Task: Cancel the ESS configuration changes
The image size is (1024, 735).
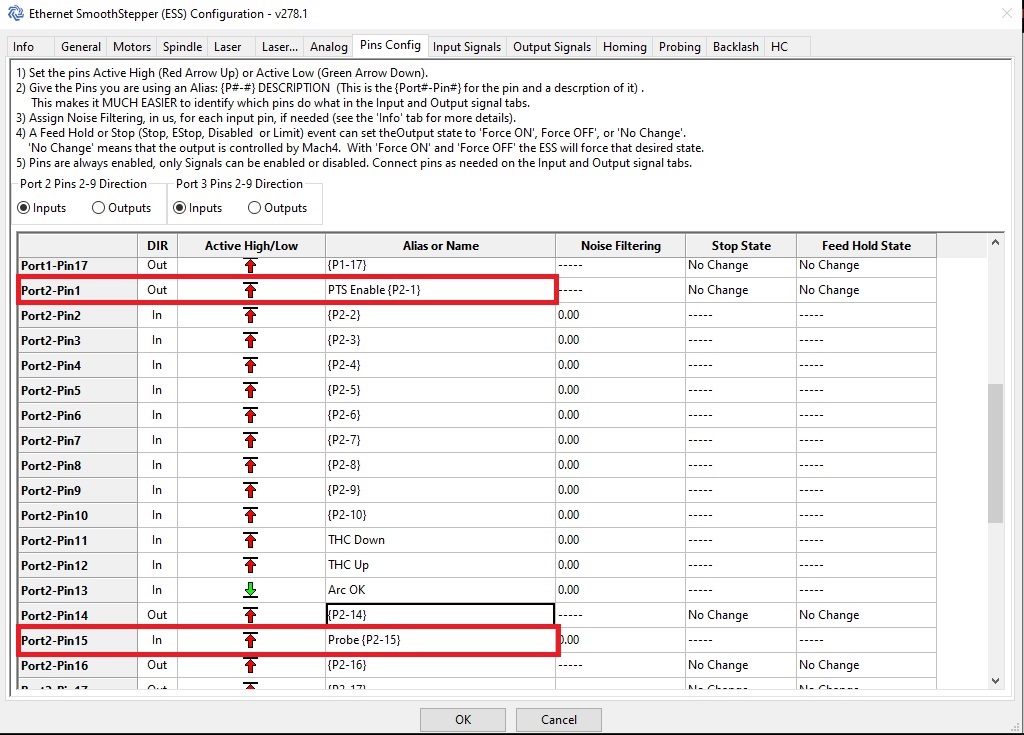Action: 558,719
